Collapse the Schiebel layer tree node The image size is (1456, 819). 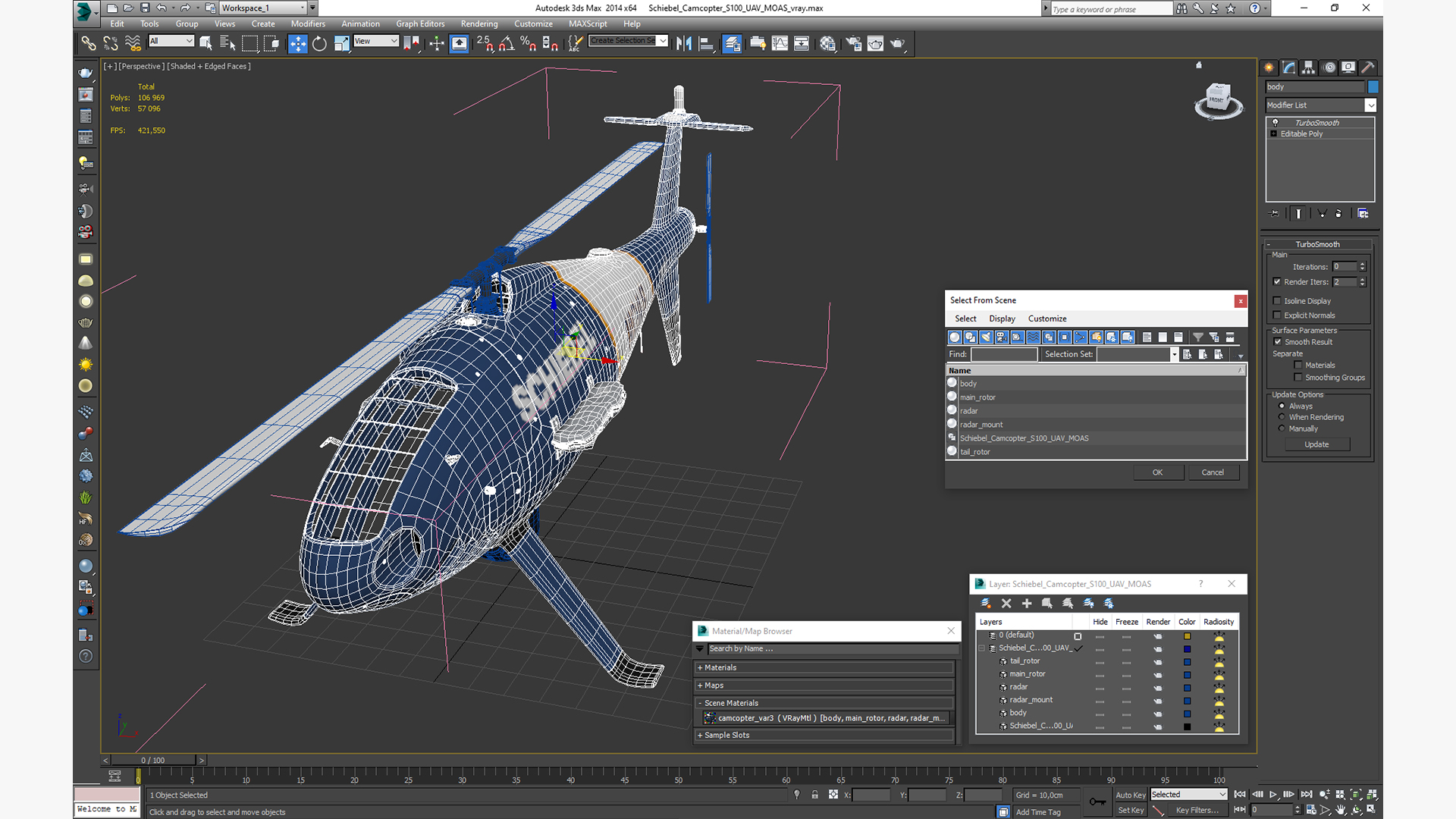982,648
